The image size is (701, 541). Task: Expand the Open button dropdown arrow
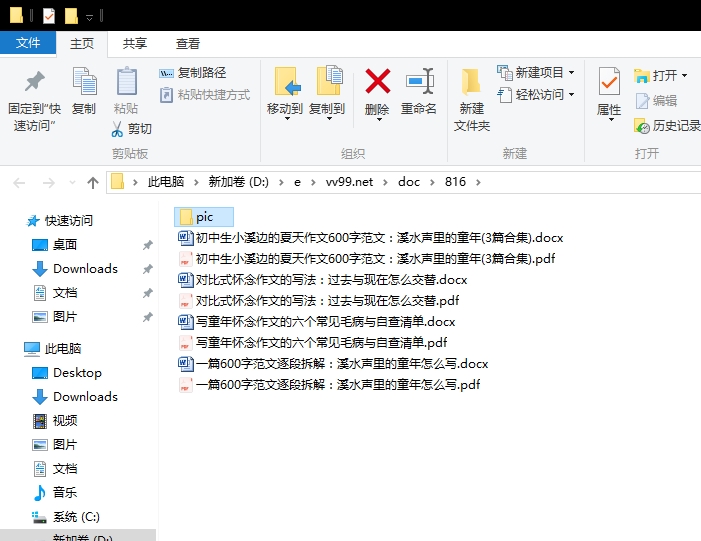click(684, 76)
